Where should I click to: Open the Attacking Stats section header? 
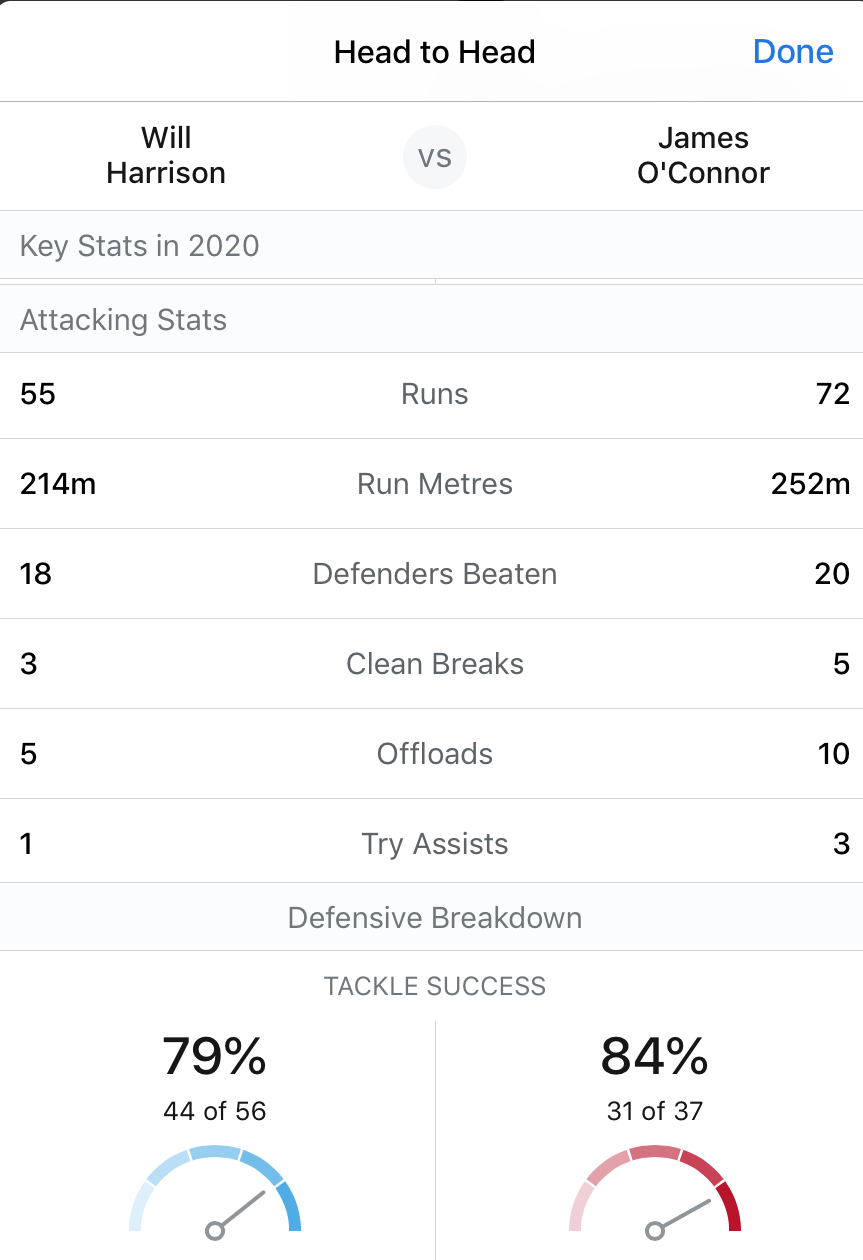[431, 319]
